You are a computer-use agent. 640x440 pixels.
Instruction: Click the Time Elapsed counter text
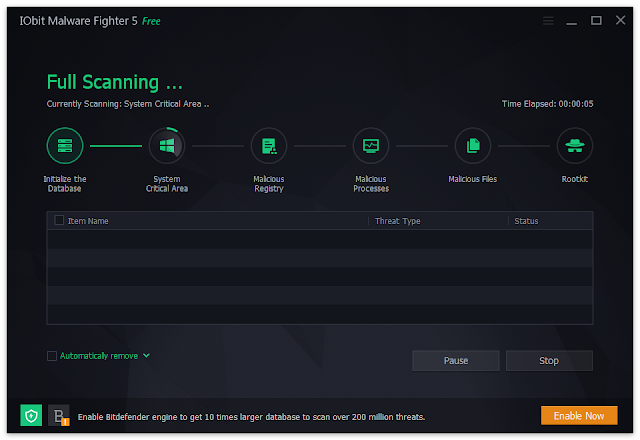point(547,104)
